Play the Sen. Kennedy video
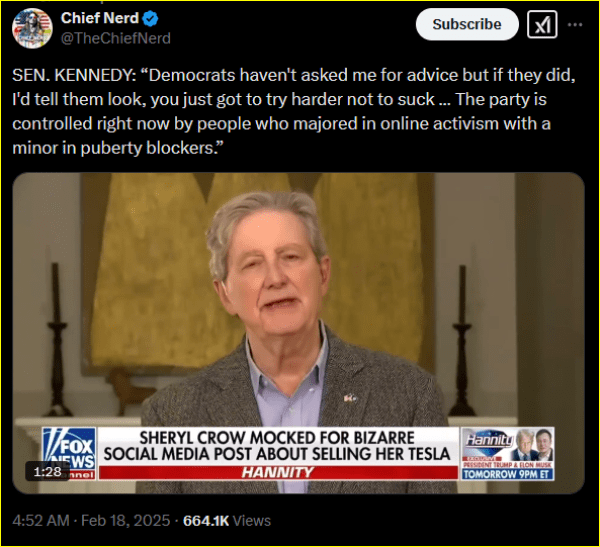 pos(298,333)
